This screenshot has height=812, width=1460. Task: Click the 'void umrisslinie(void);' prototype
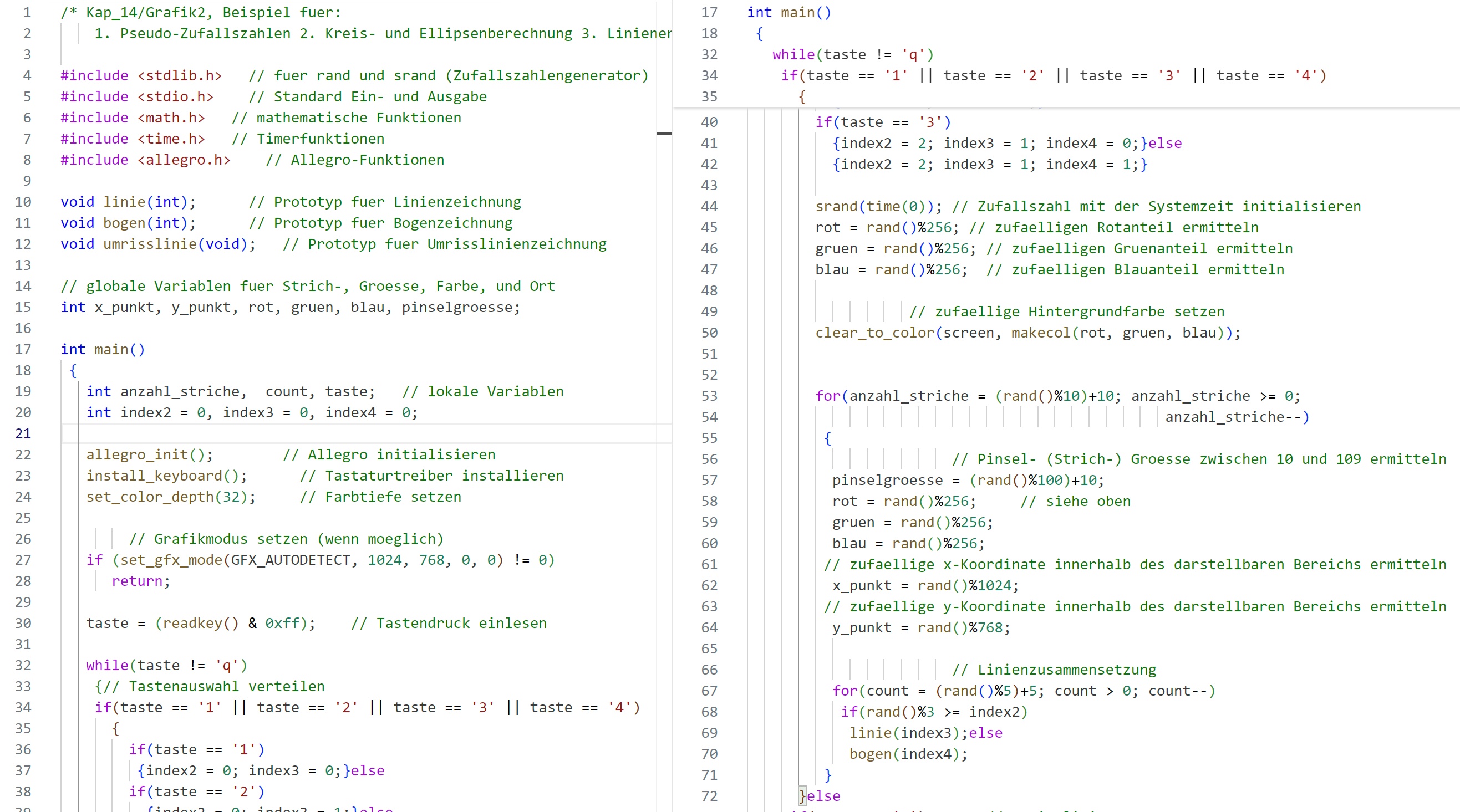pos(157,244)
